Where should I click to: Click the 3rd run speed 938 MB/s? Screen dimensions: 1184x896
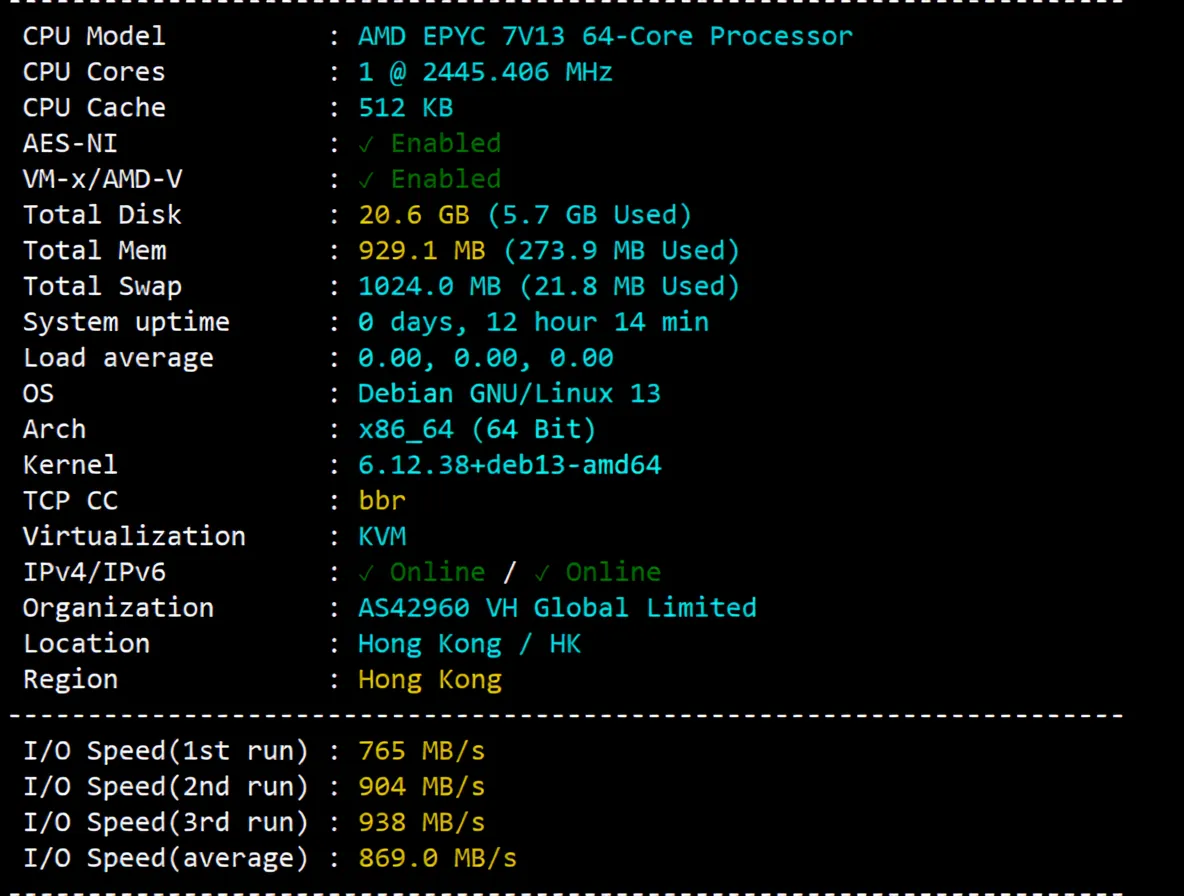[421, 822]
